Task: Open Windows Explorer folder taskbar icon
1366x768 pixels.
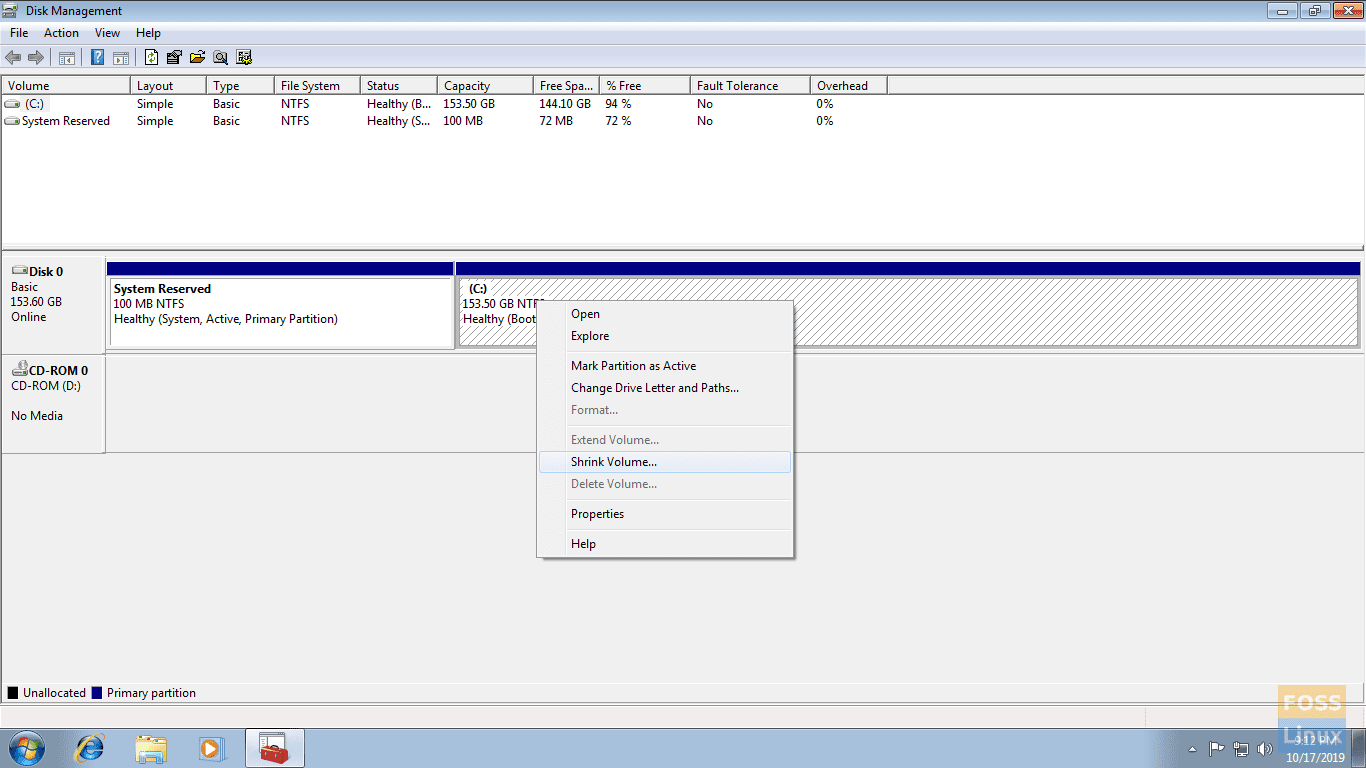Action: pyautogui.click(x=151, y=748)
